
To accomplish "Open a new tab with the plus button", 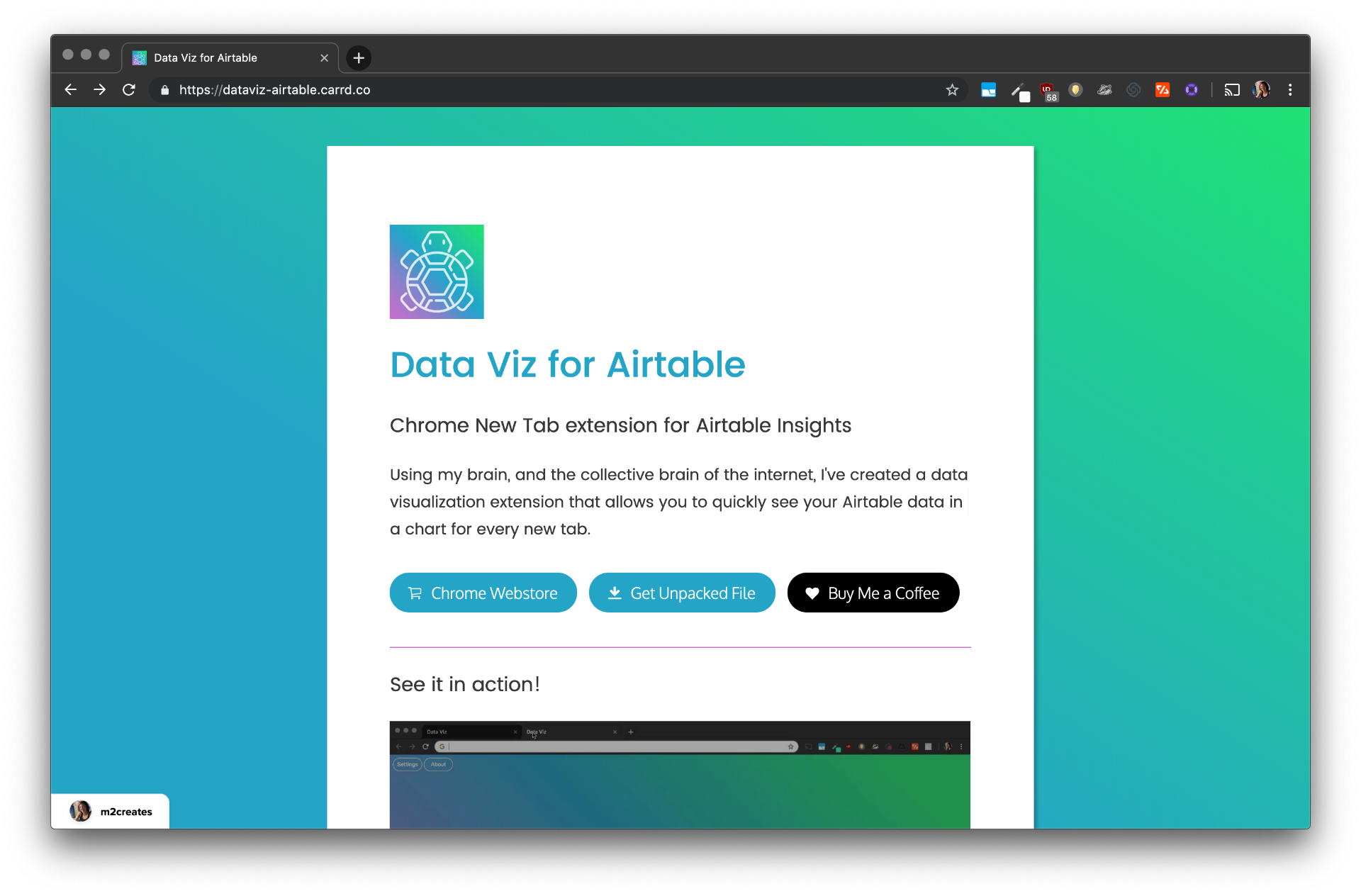I will pyautogui.click(x=359, y=57).
